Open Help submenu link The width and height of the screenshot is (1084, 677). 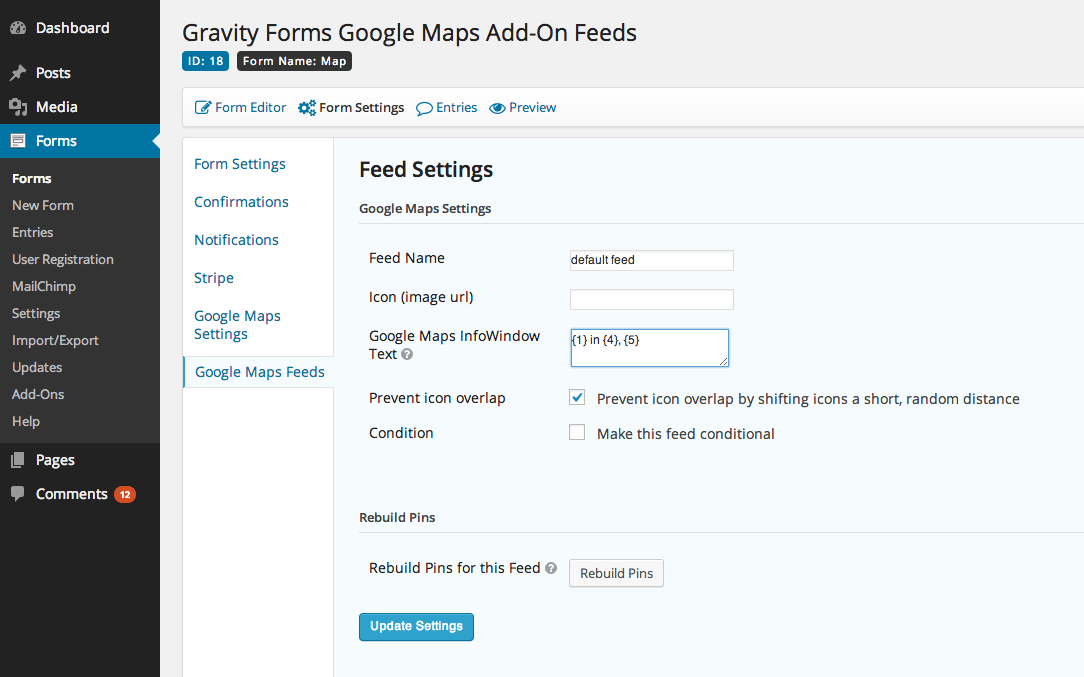pos(26,421)
